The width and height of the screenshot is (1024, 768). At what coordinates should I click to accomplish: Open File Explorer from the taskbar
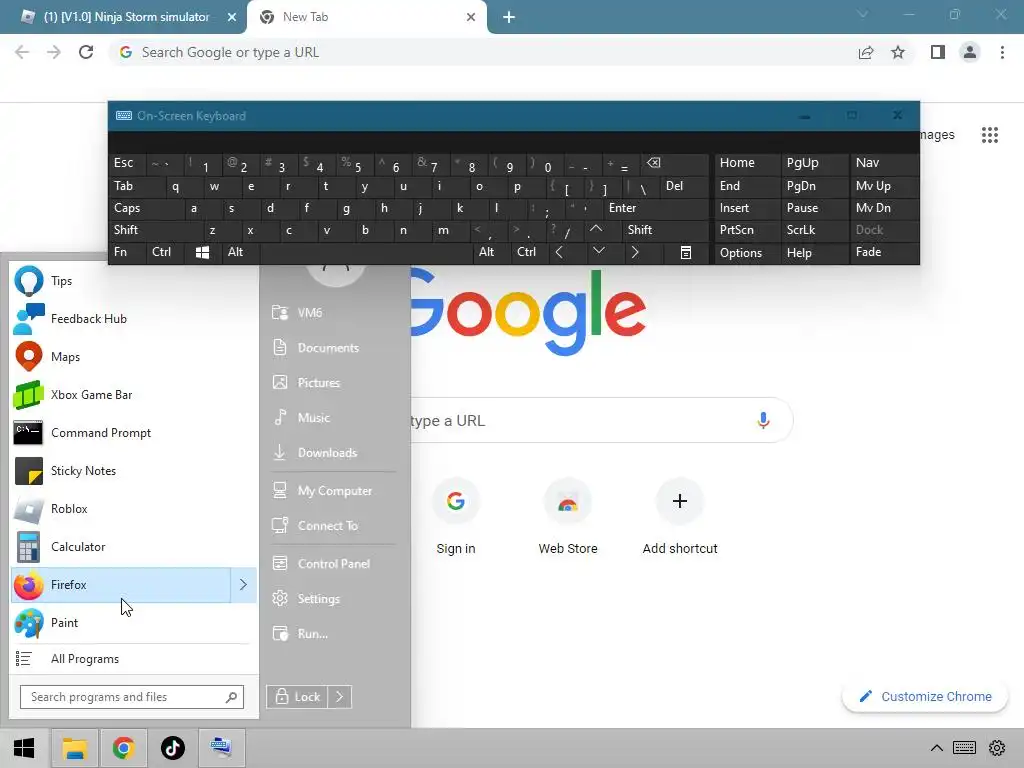pyautogui.click(x=74, y=748)
